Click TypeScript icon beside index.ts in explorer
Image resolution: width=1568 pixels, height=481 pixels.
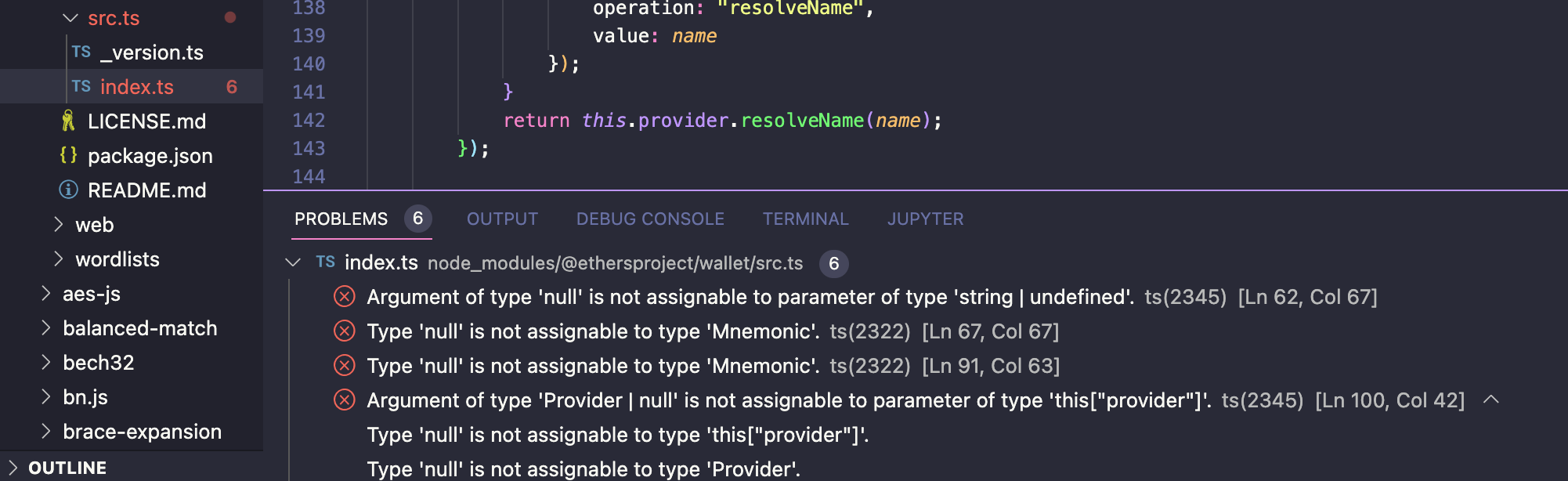click(81, 86)
